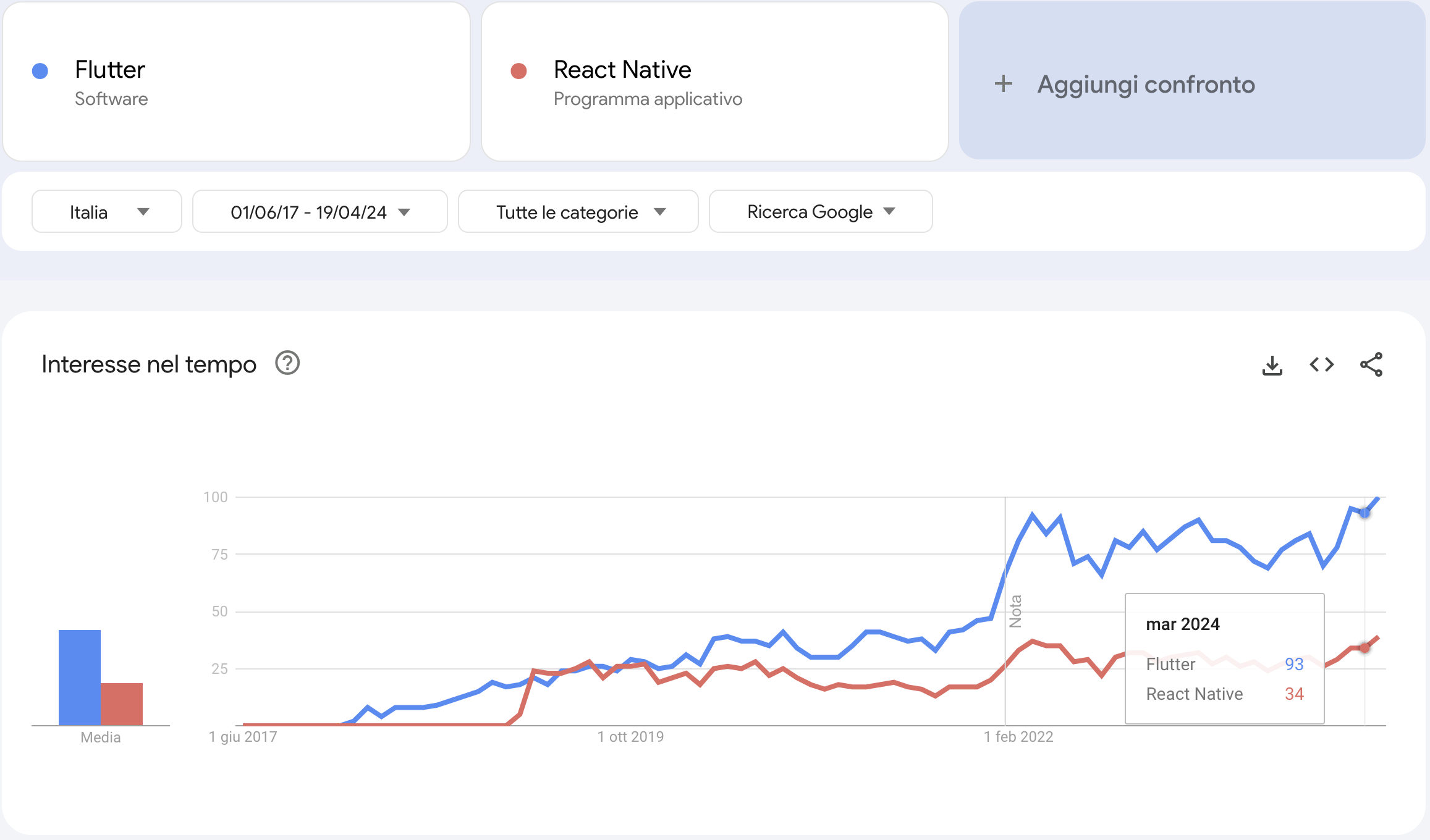Open the help icon next to Interesse nel tempo
1430x840 pixels.
[x=287, y=364]
